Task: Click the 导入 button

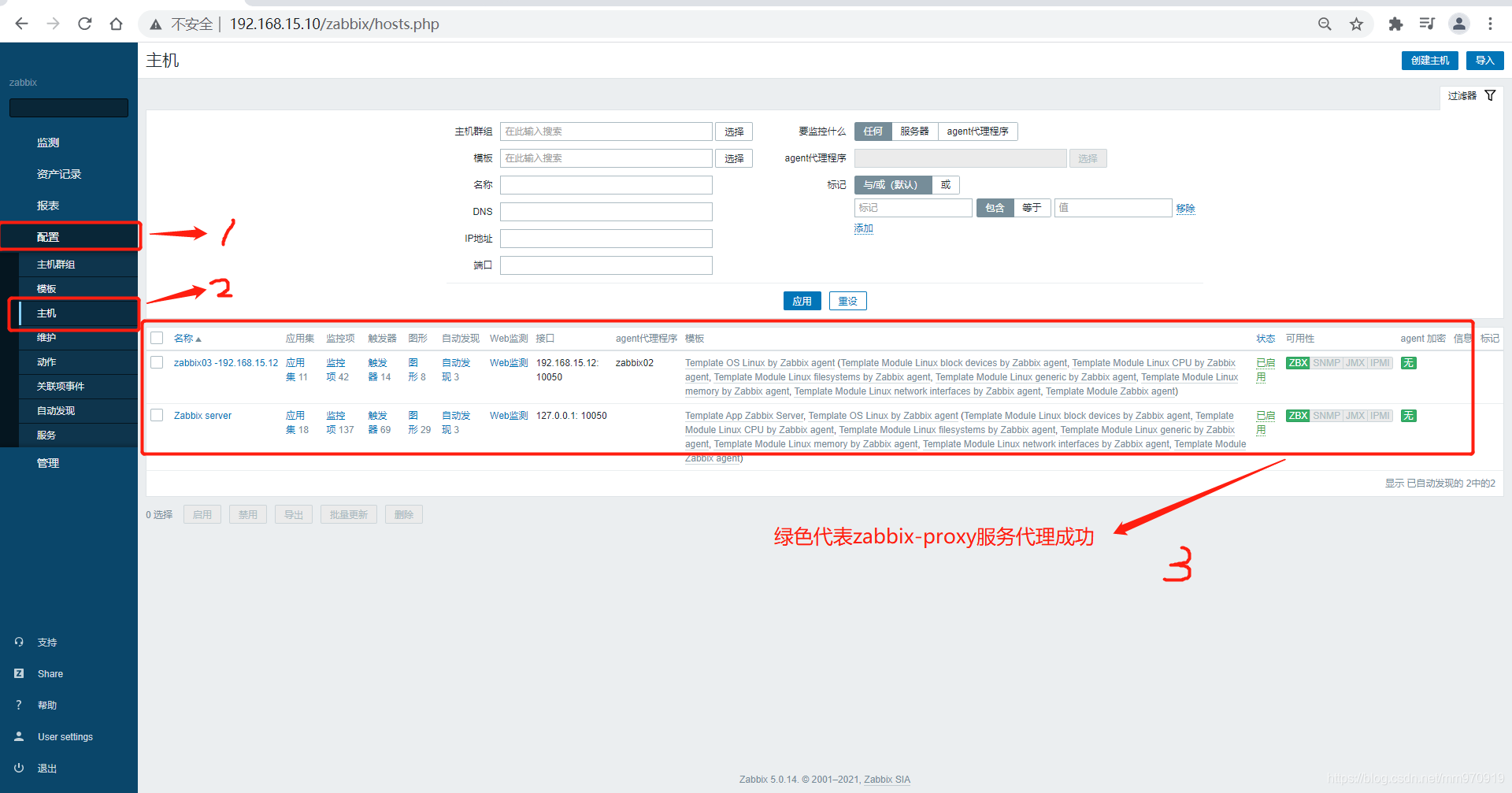Action: pyautogui.click(x=1484, y=61)
